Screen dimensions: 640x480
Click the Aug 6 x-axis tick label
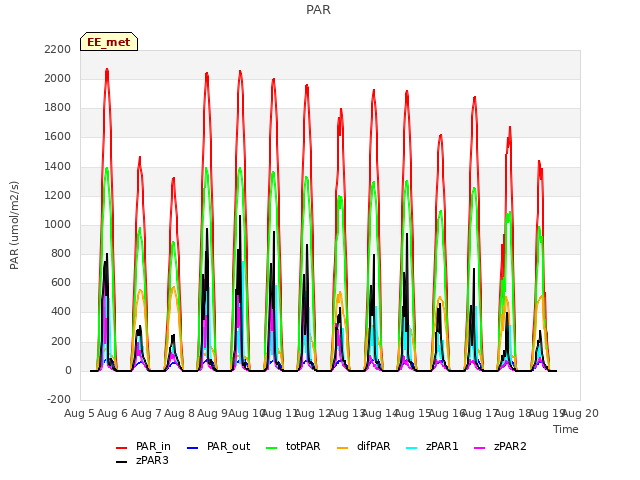tap(113, 413)
